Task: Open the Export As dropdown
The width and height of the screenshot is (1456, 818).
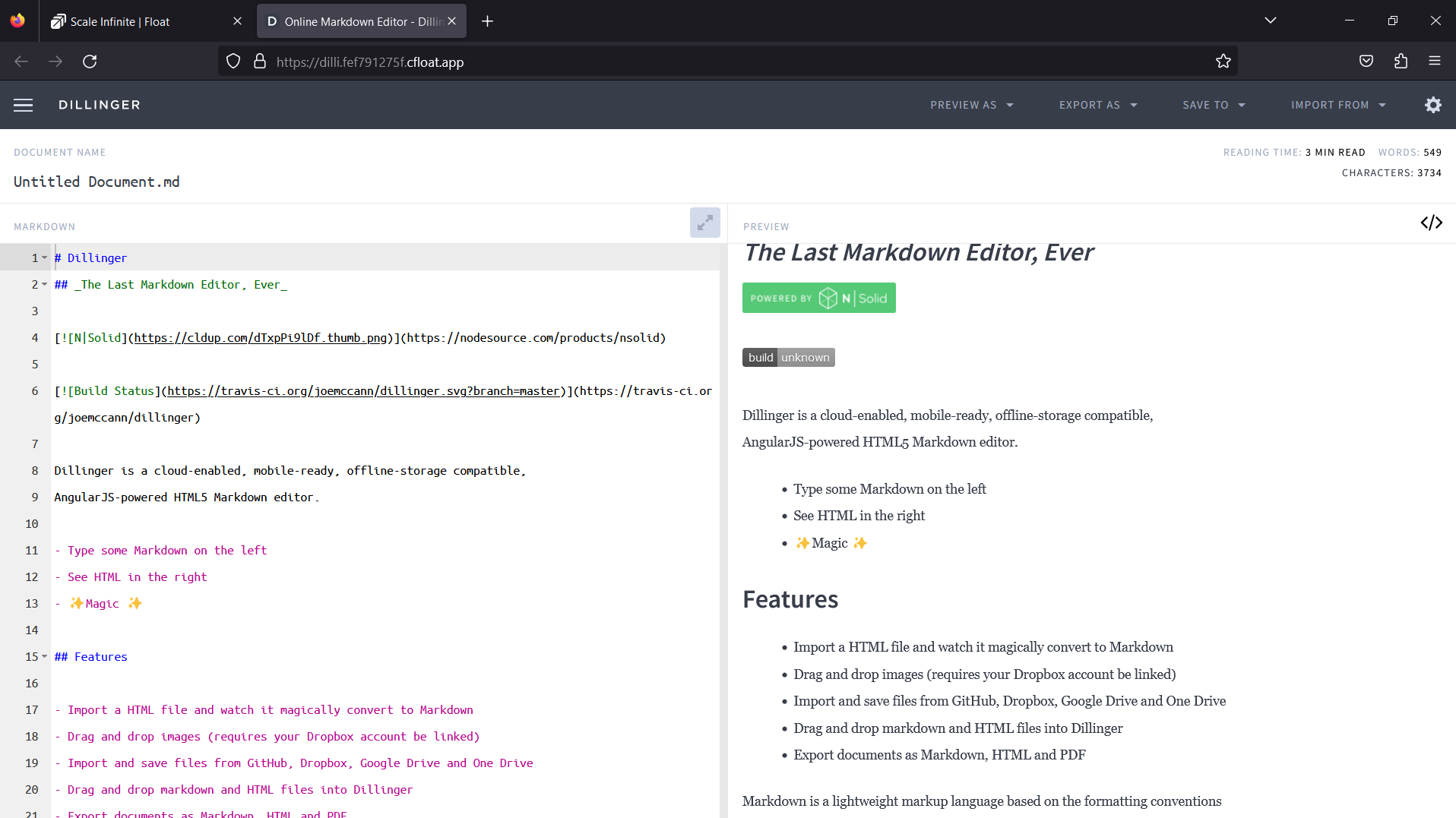Action: tap(1098, 105)
